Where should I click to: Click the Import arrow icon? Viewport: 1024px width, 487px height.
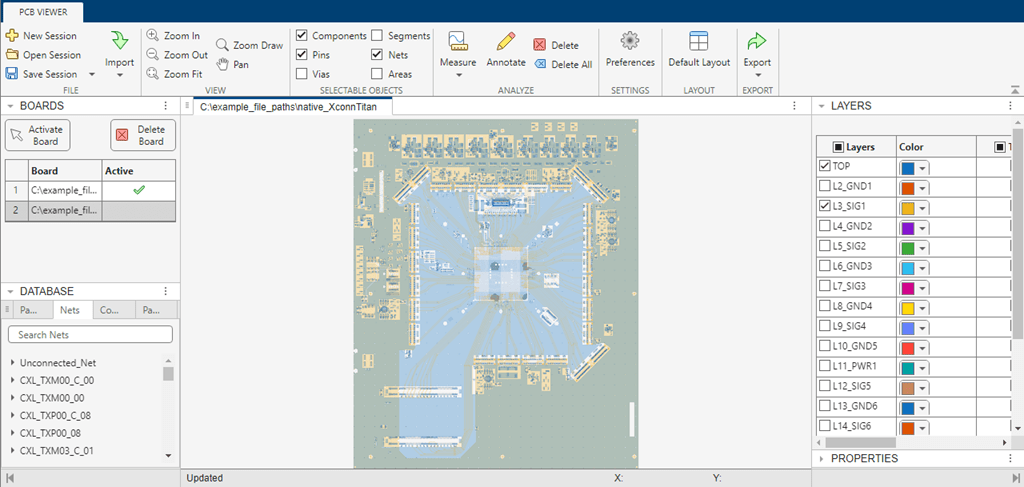tap(120, 41)
